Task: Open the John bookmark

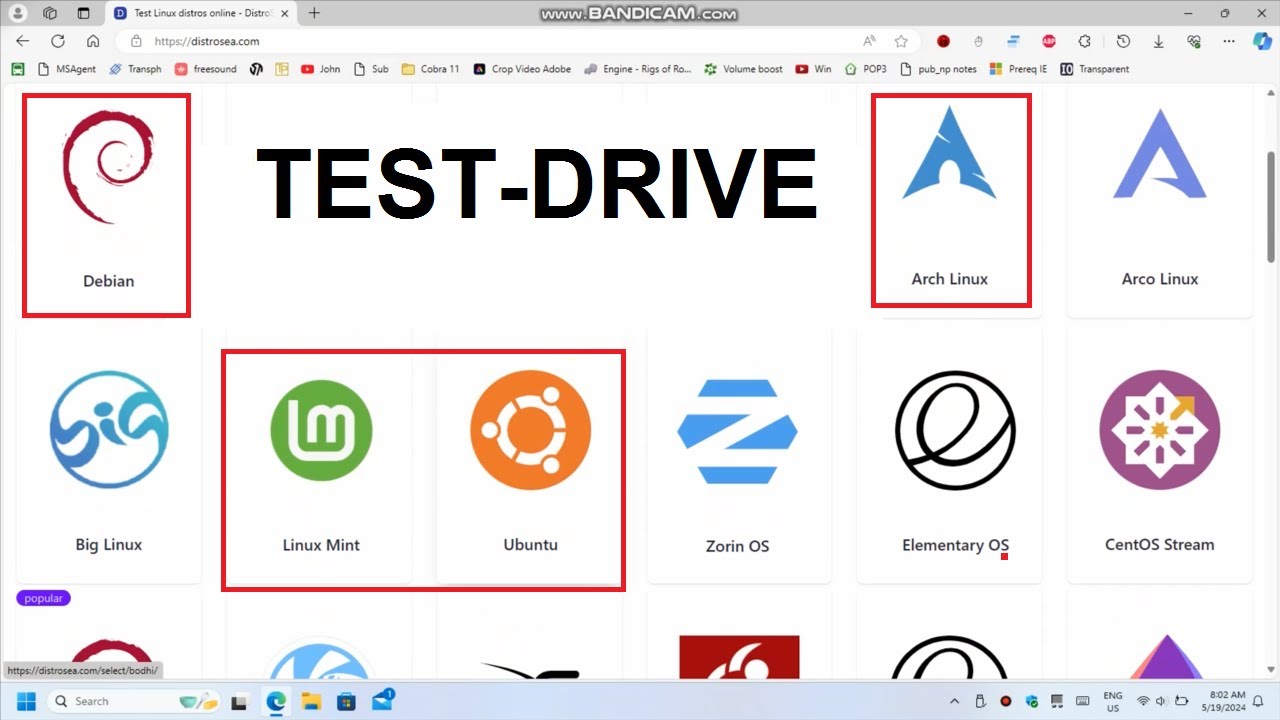Action: pyautogui.click(x=321, y=69)
